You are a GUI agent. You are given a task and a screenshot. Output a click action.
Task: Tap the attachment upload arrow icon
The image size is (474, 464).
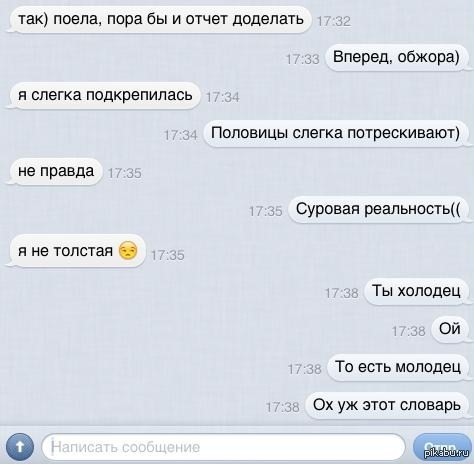(x=20, y=446)
